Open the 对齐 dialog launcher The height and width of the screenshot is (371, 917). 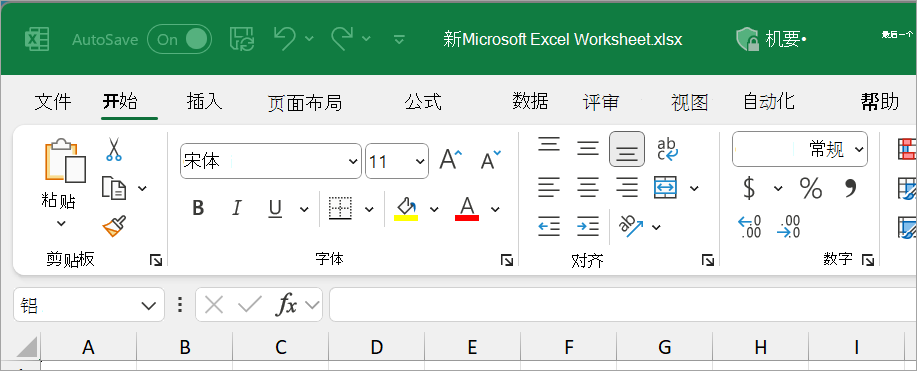point(708,260)
